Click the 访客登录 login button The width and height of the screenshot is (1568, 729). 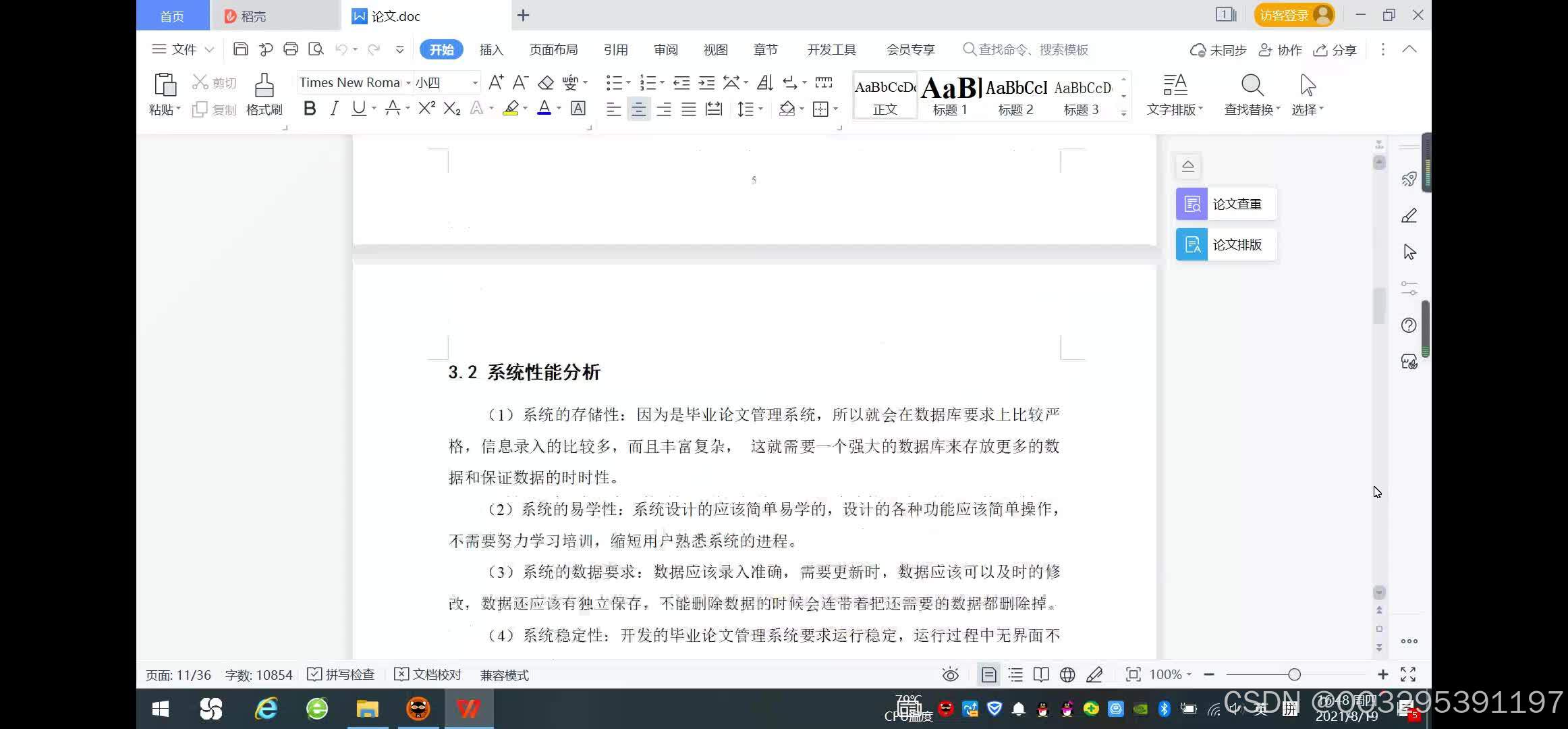[1294, 15]
